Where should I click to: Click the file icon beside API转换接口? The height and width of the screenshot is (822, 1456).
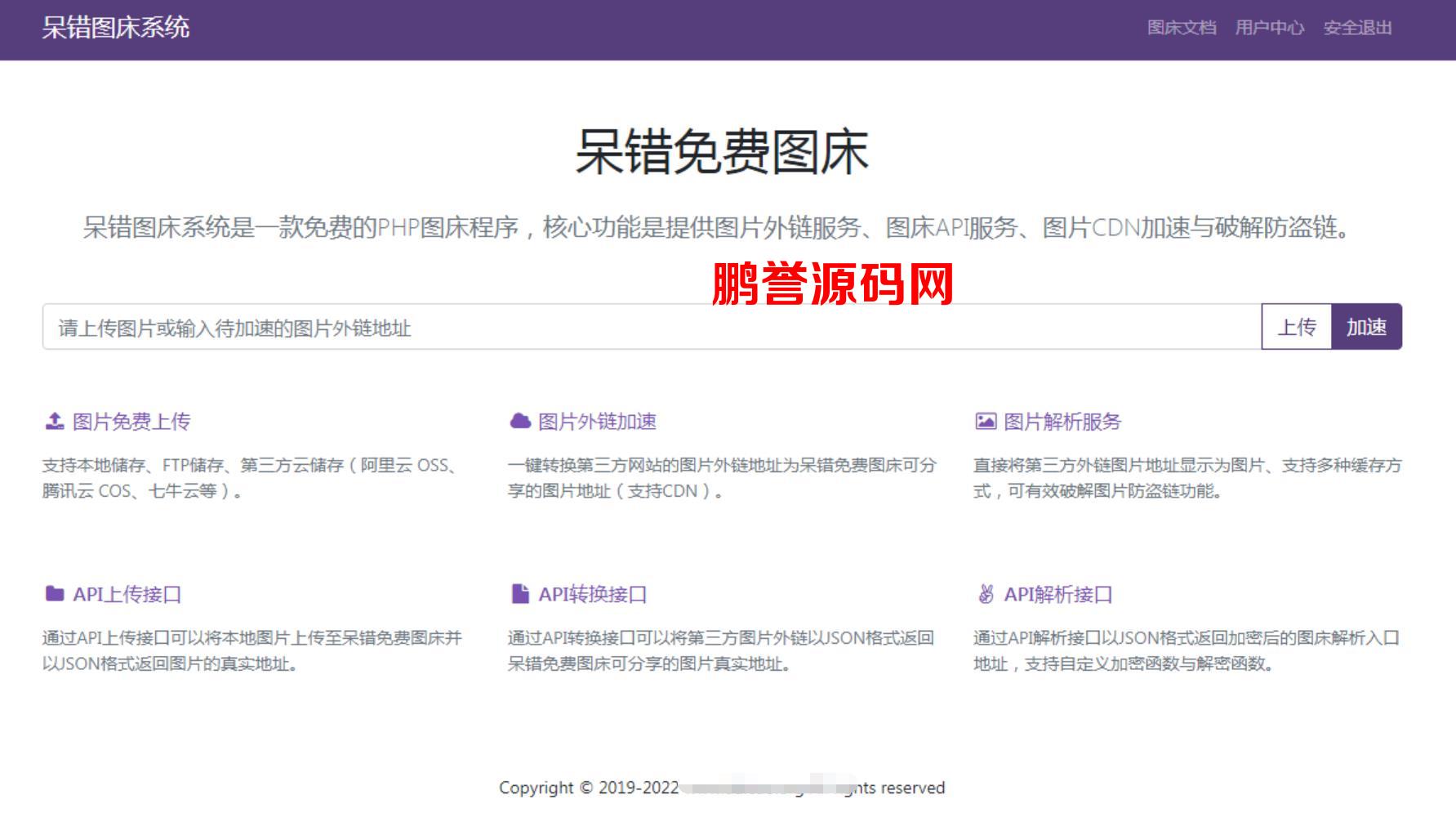coord(519,594)
